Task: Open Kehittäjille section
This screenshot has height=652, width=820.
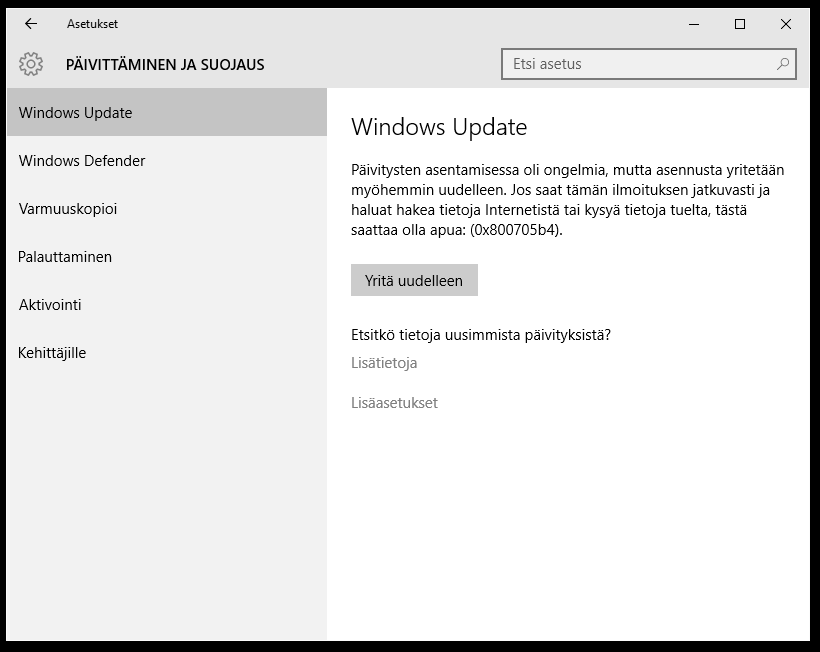Action: pyautogui.click(x=167, y=353)
